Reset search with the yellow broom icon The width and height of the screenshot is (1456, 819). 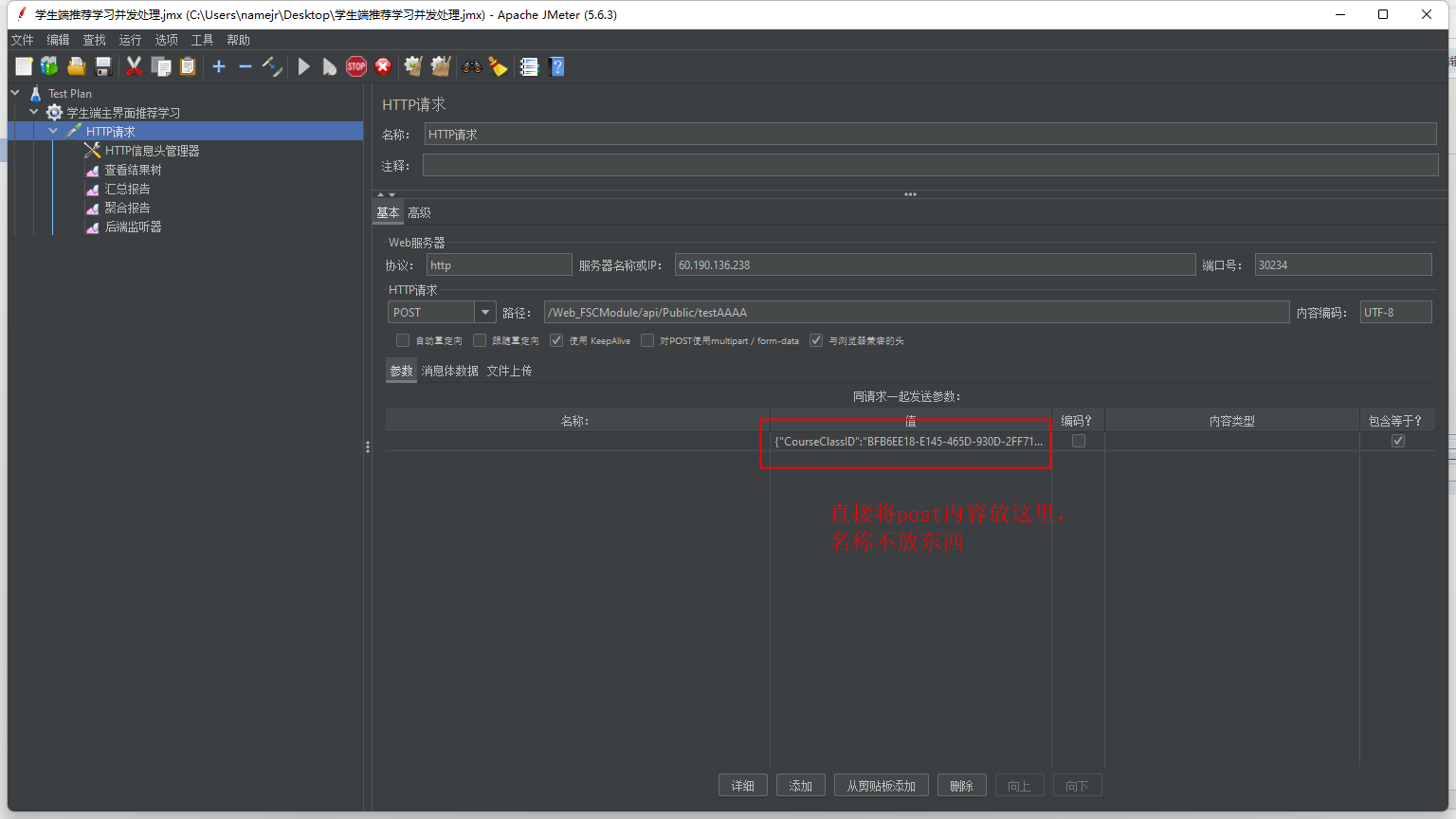498,66
